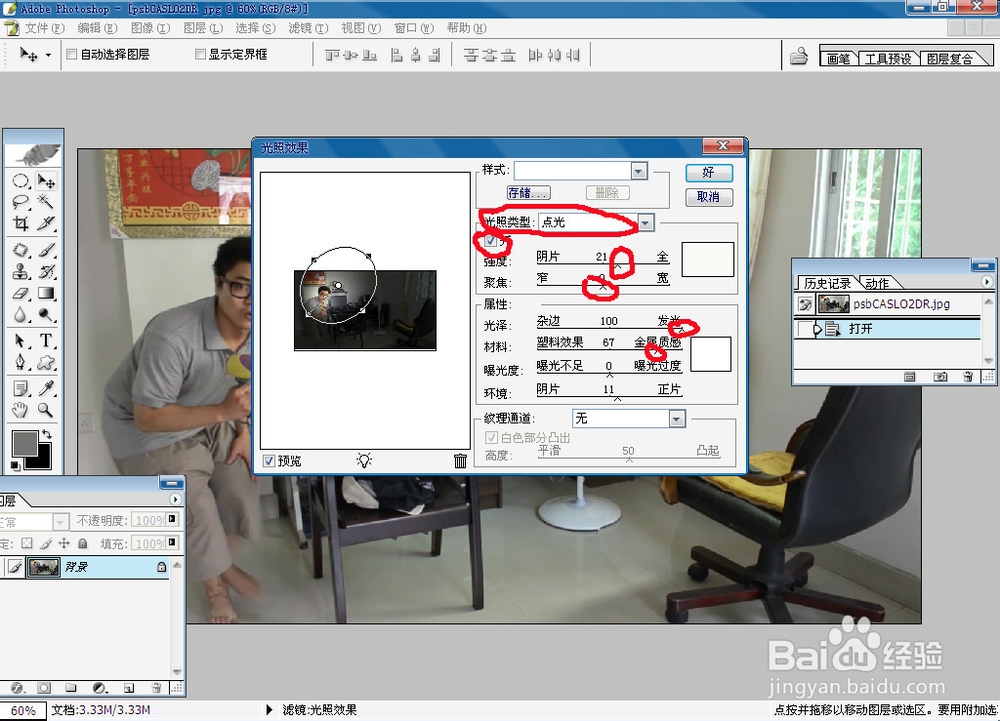Select the 背景 layer thumbnail
Image resolution: width=1000 pixels, height=721 pixels.
(43, 567)
